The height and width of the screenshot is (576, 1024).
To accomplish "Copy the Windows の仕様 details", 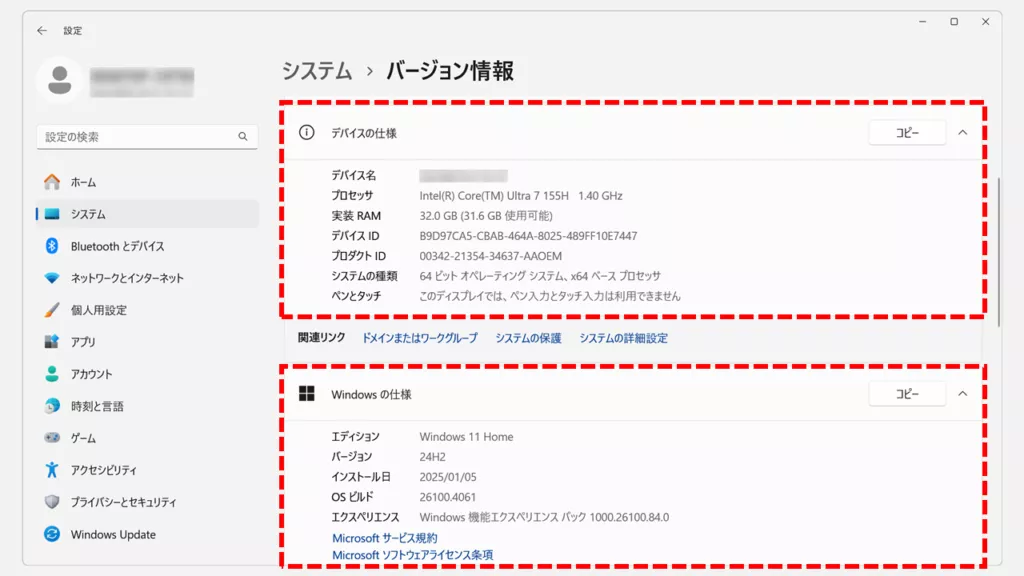I will (x=907, y=394).
